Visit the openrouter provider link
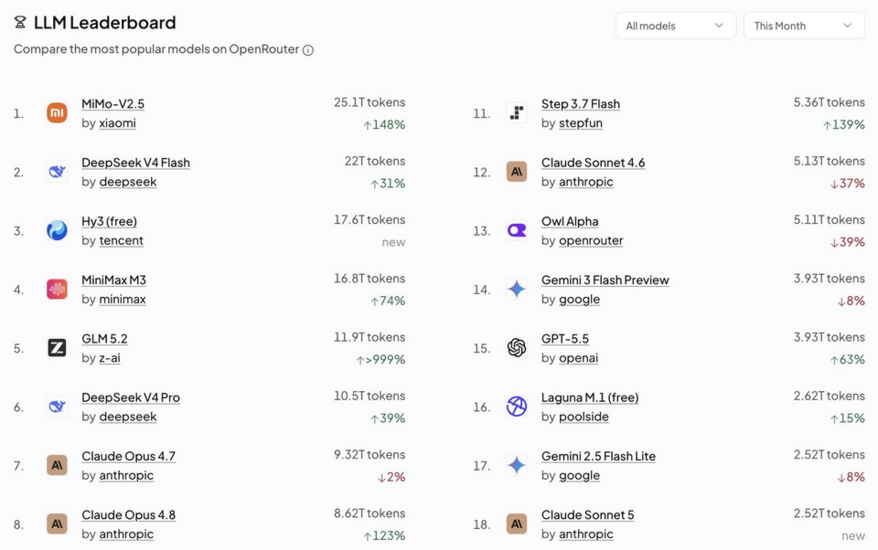The height and width of the screenshot is (550, 878). pos(591,241)
